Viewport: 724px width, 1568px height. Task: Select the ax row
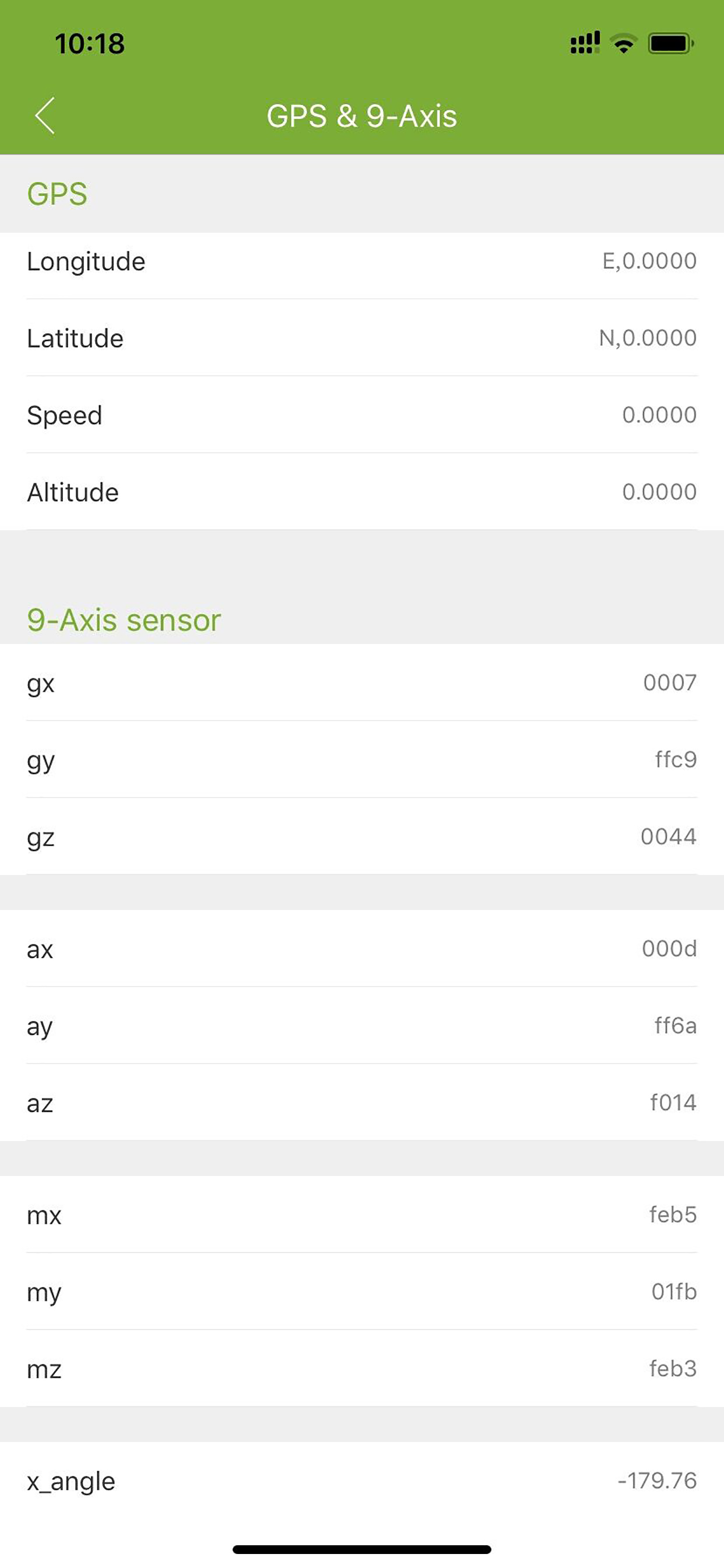coord(362,949)
